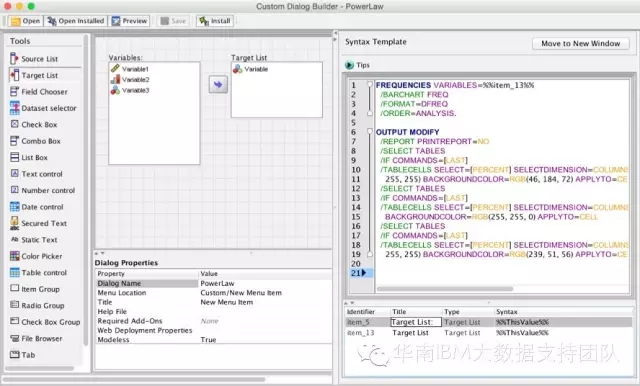Select Variable2 in Variables list
Screen dimensions: 640x386
(130, 80)
